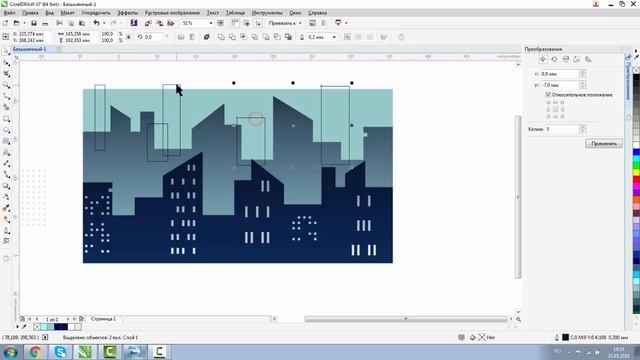Select the bottom-right anchor point in position grid
The width and height of the screenshot is (640, 360).
click(562, 117)
